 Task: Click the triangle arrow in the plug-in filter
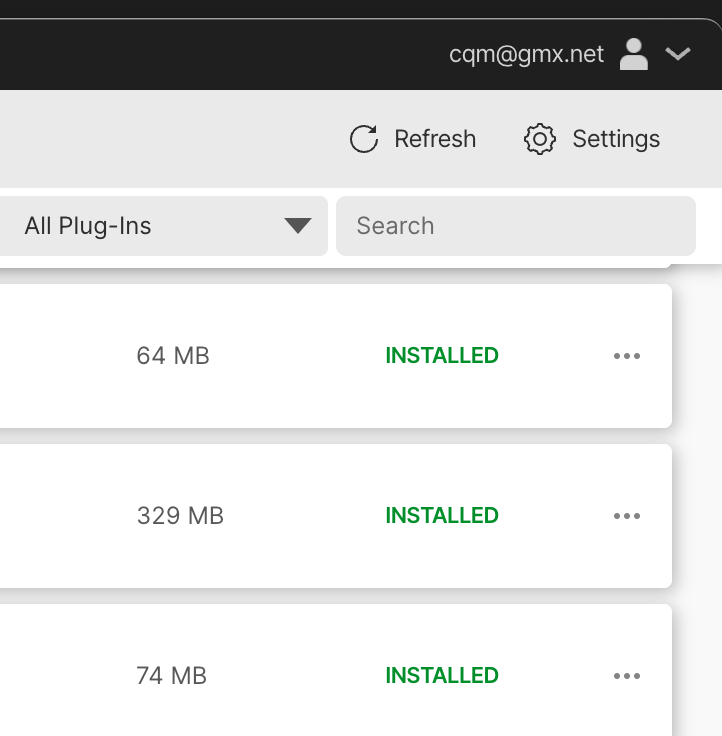[298, 226]
